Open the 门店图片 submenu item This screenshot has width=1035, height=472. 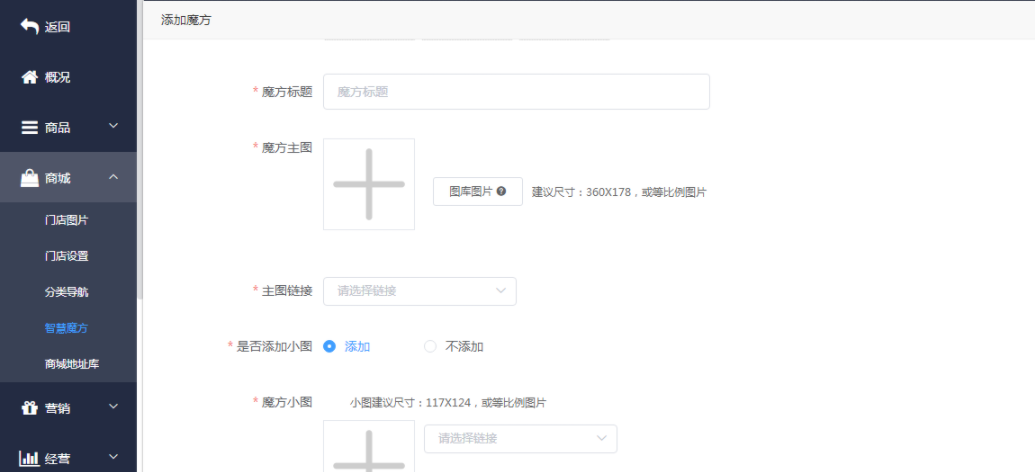67,220
